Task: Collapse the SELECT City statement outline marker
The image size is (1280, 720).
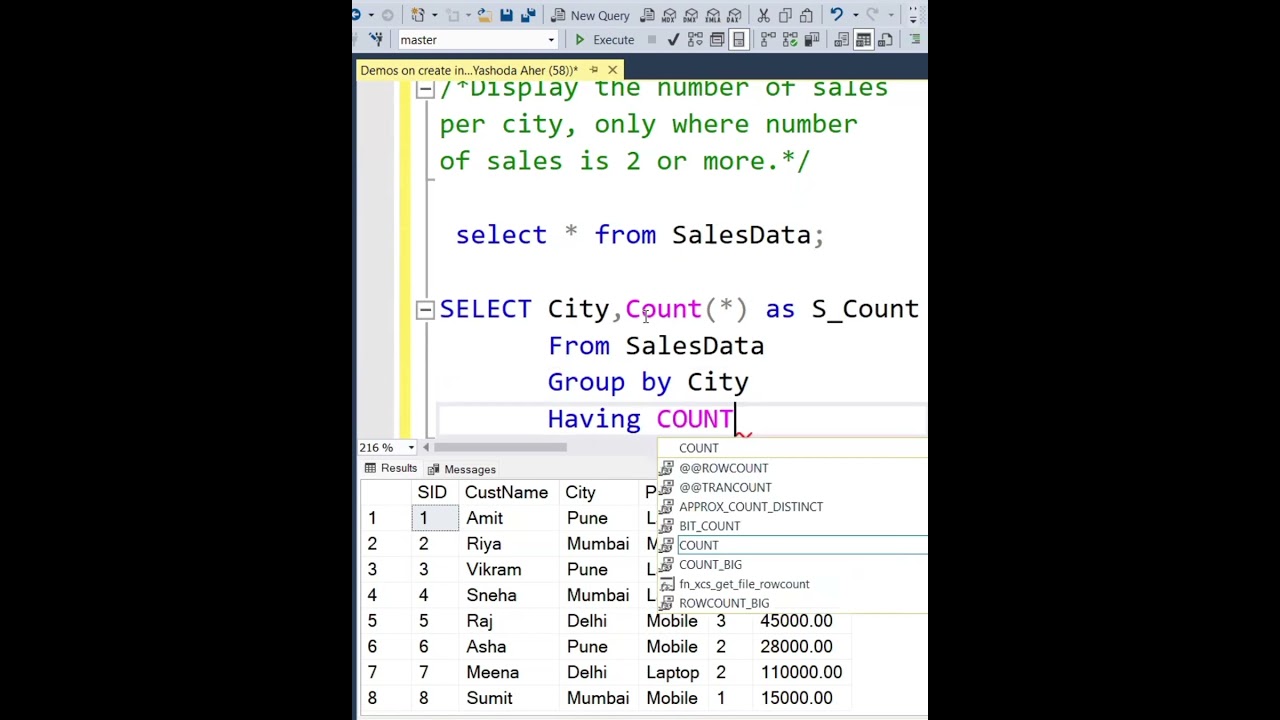Action: click(x=425, y=310)
